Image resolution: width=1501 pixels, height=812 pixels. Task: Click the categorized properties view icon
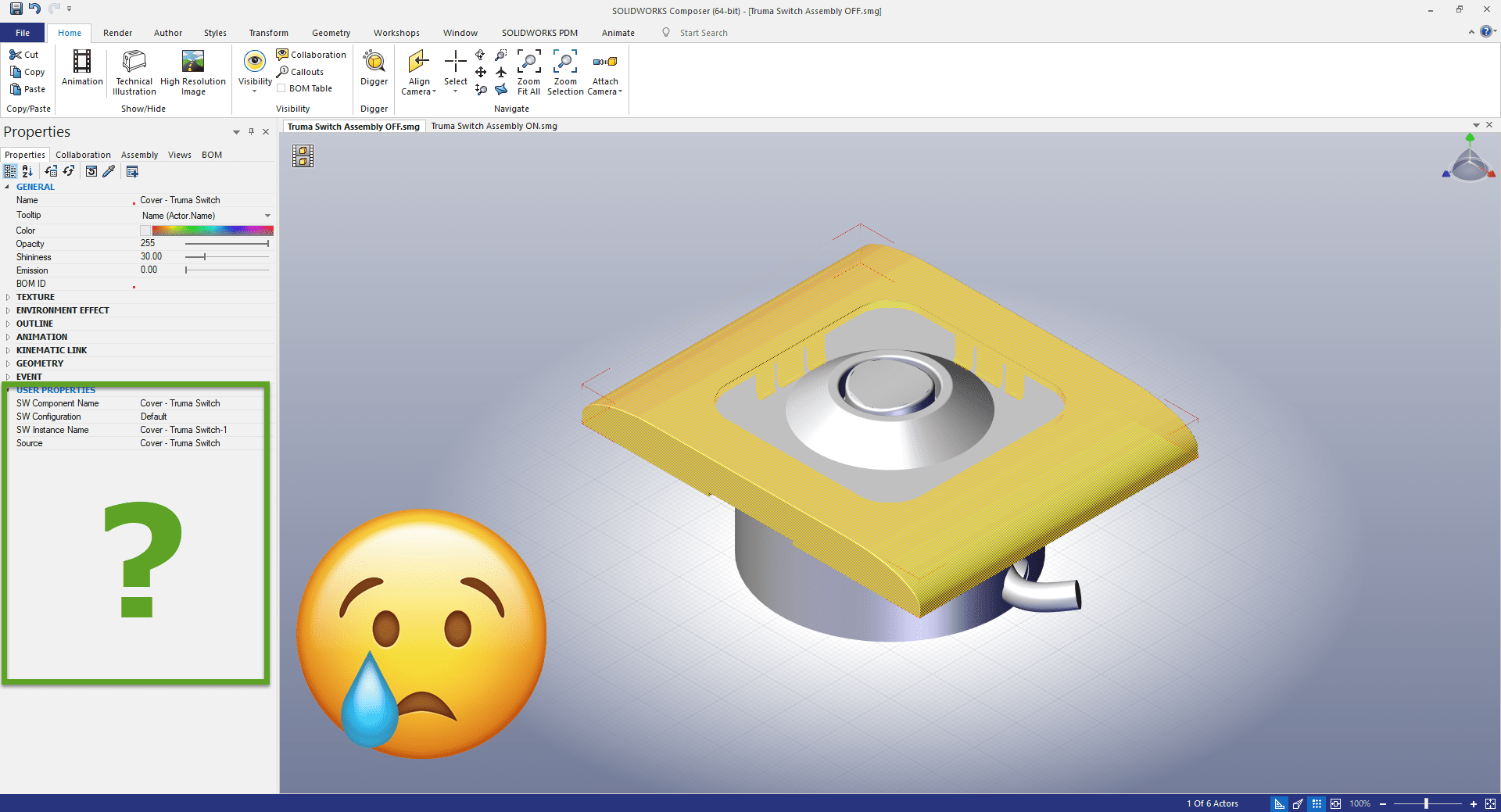10,171
